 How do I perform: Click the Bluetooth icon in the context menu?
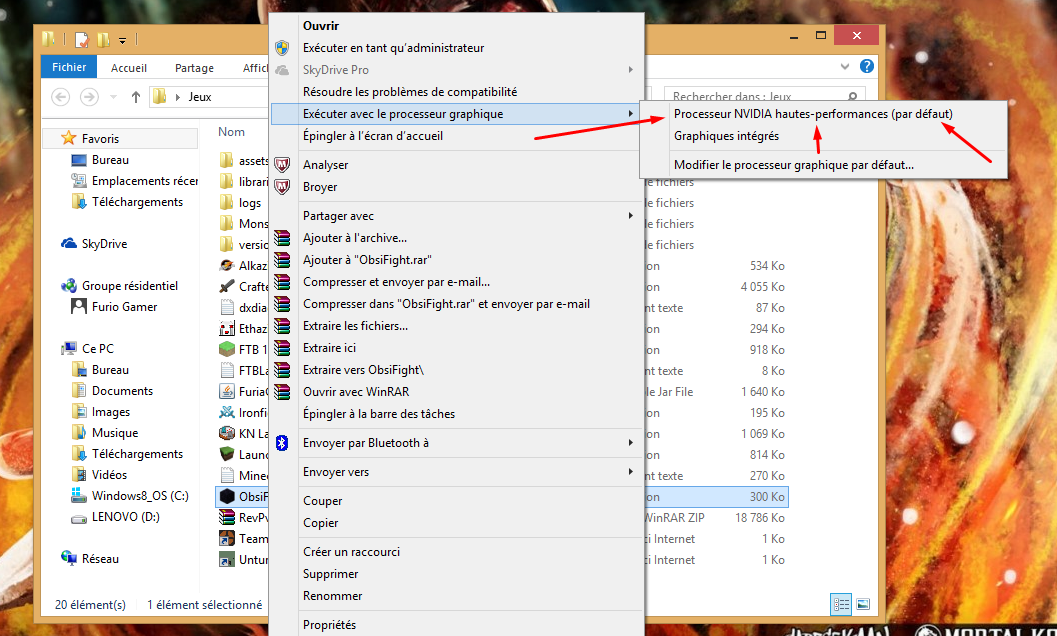(x=282, y=442)
